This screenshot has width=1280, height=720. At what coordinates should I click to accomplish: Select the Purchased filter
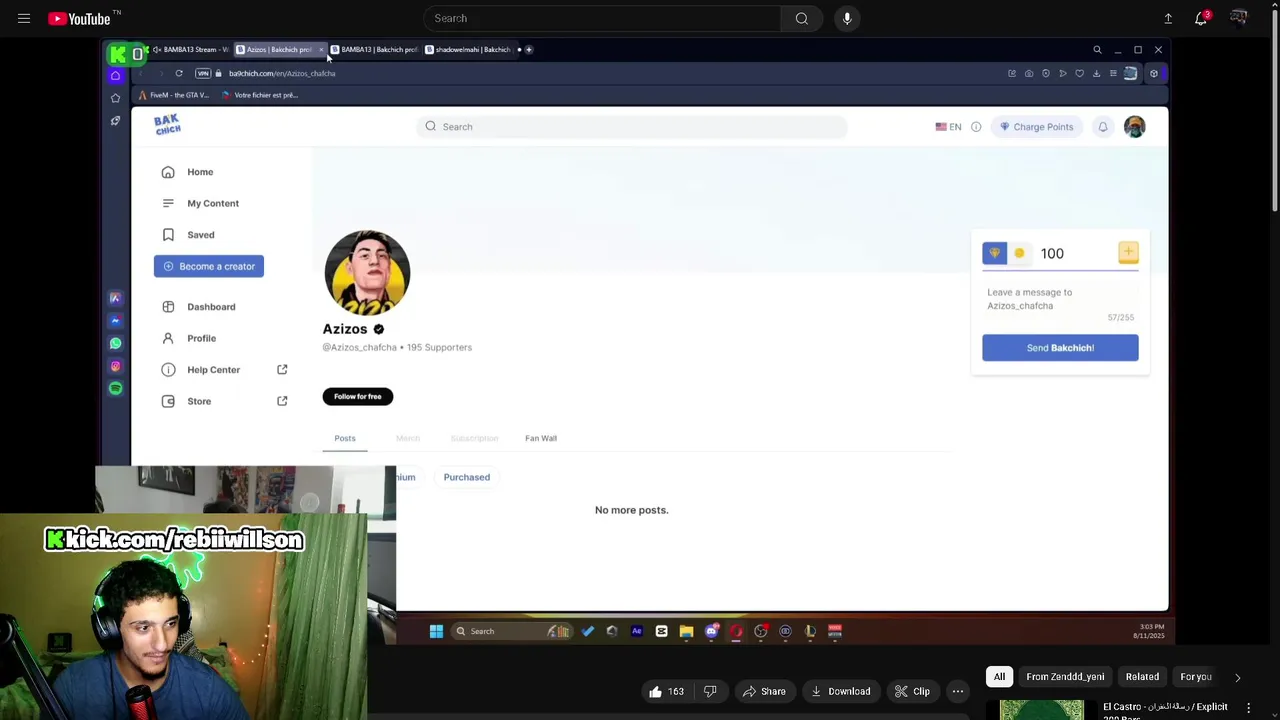click(467, 477)
